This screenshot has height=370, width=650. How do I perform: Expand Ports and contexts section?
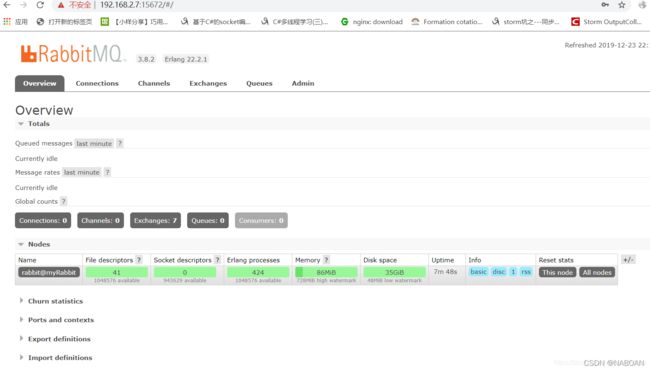tap(57, 320)
